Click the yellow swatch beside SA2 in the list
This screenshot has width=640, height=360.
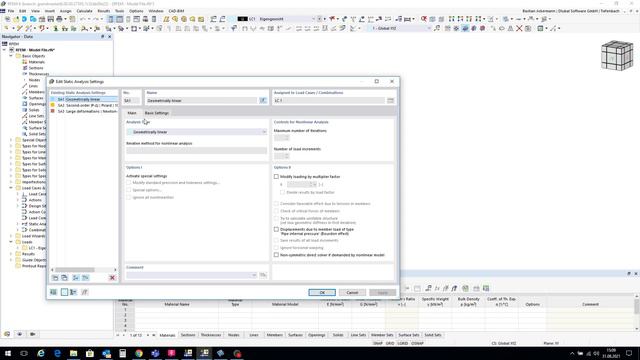coord(52,105)
